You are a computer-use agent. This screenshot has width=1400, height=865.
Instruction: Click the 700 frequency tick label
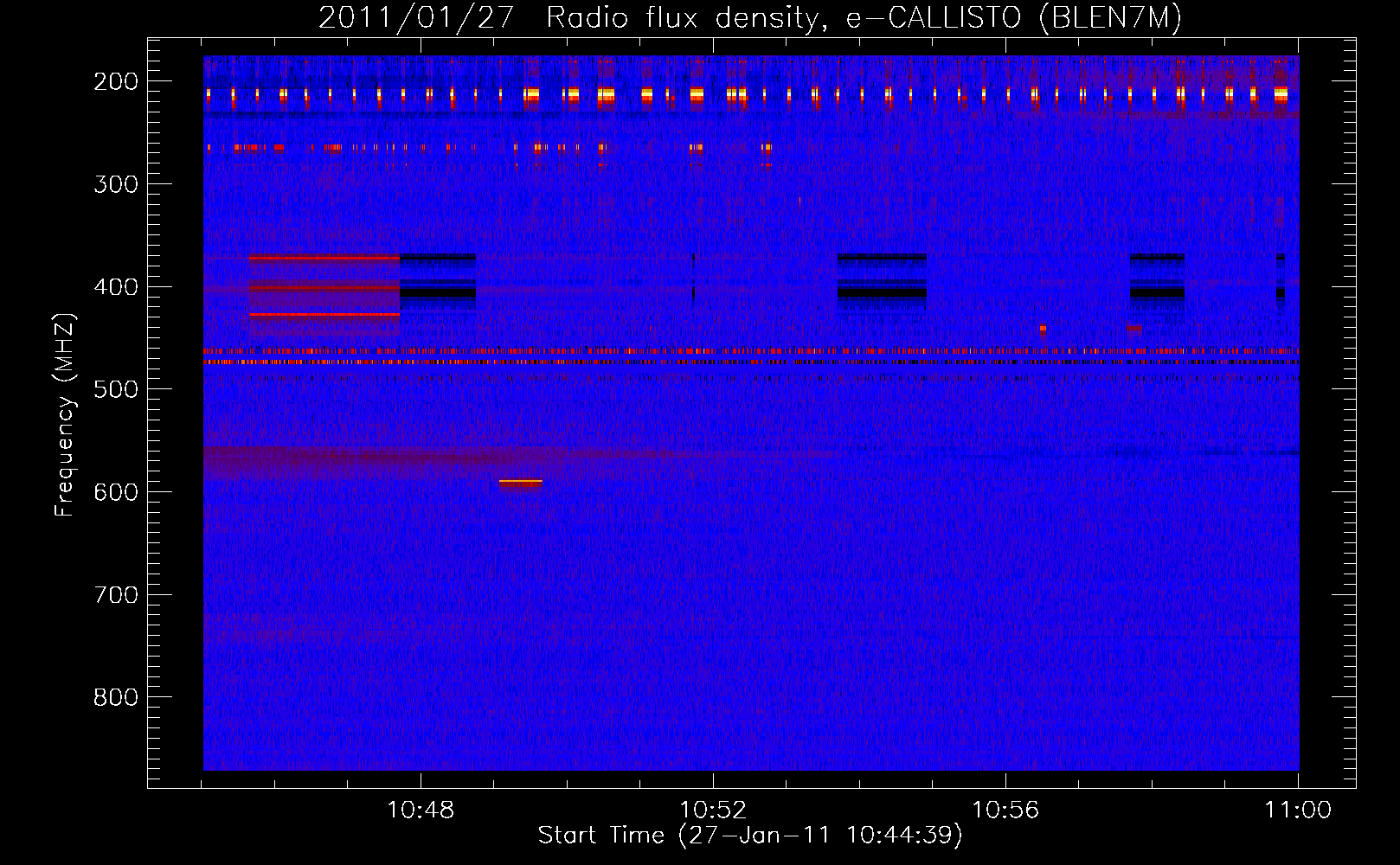tap(116, 595)
